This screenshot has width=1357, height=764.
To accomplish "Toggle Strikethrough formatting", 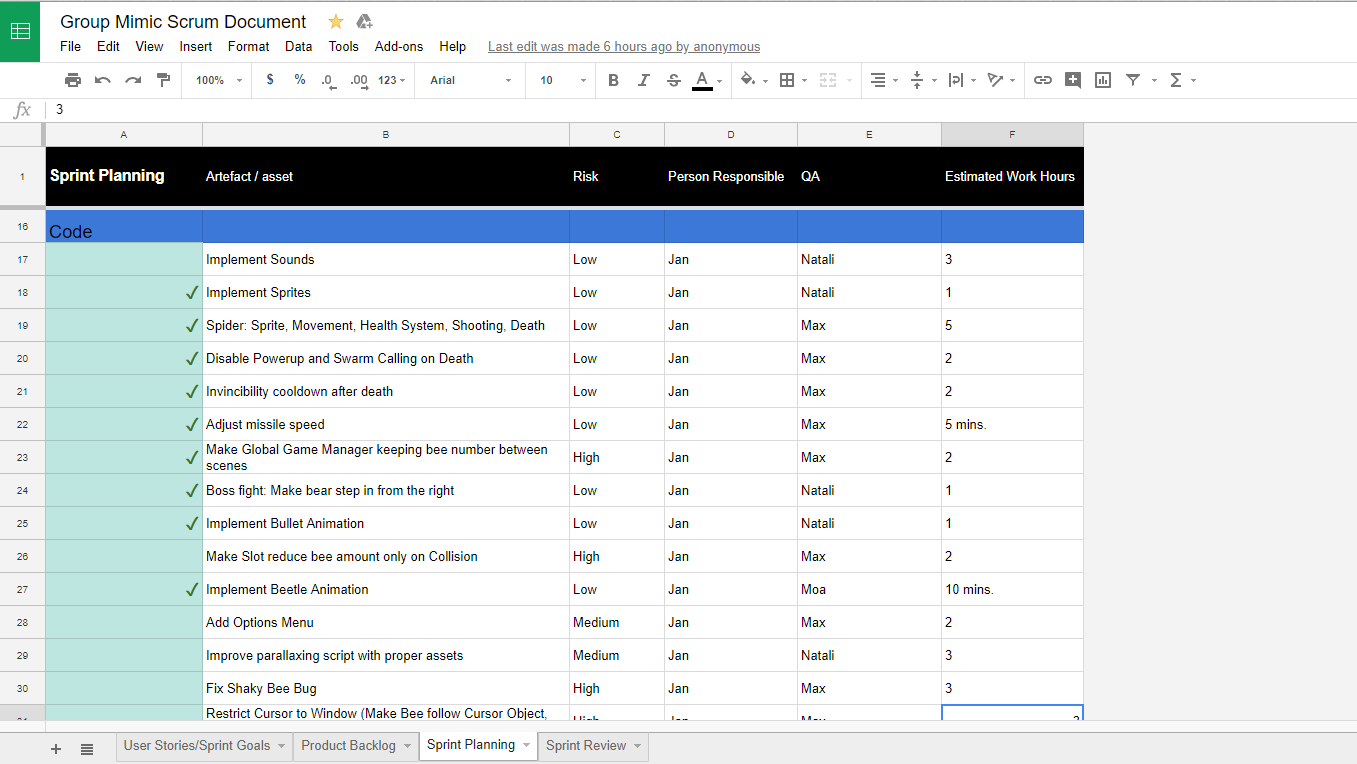I will 673,80.
